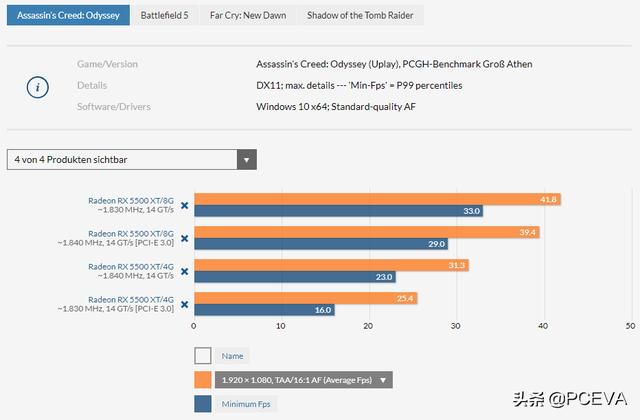Click the axis value 30

point(456,326)
